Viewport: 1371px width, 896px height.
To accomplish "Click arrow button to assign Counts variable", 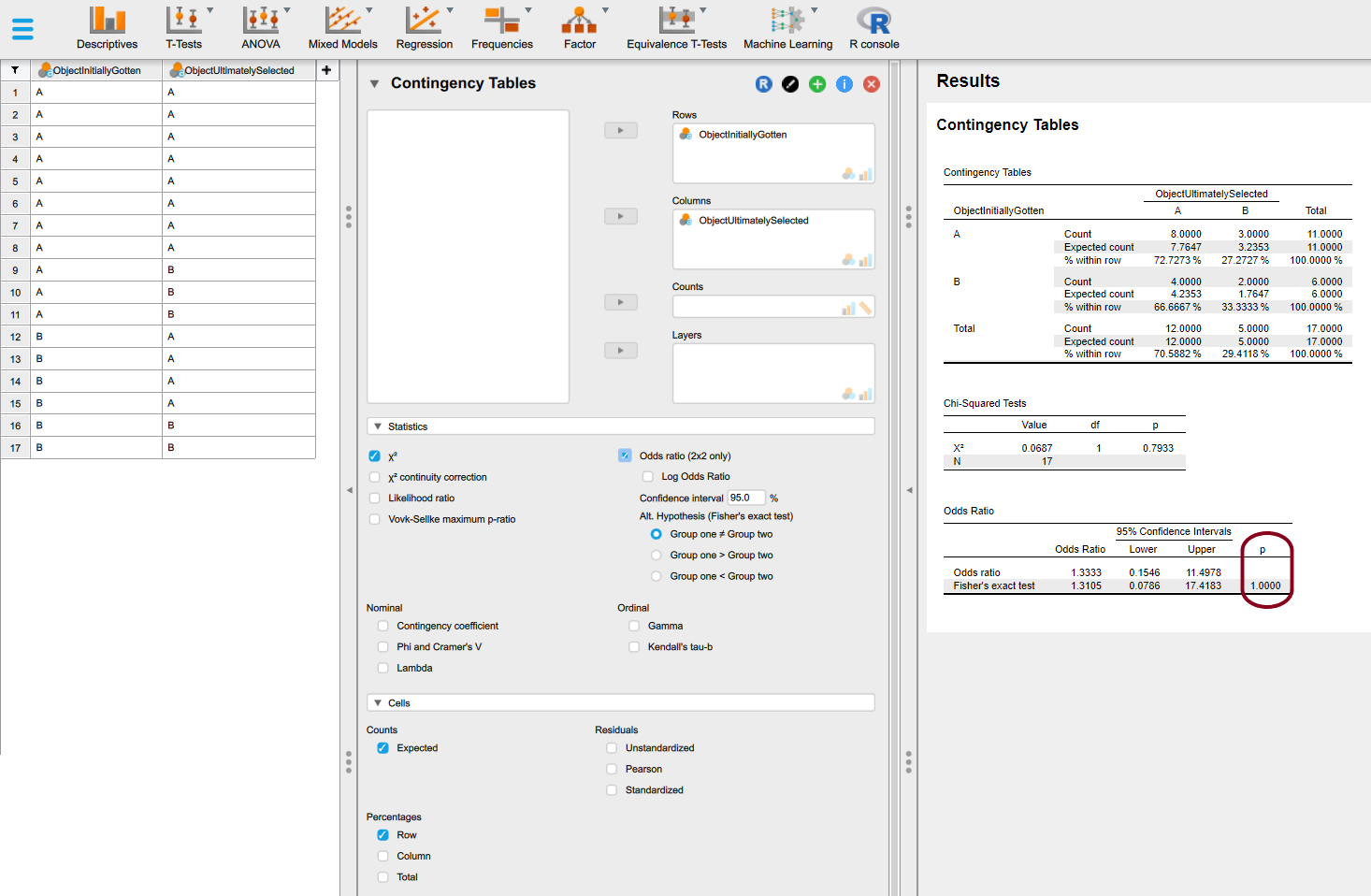I will (621, 302).
